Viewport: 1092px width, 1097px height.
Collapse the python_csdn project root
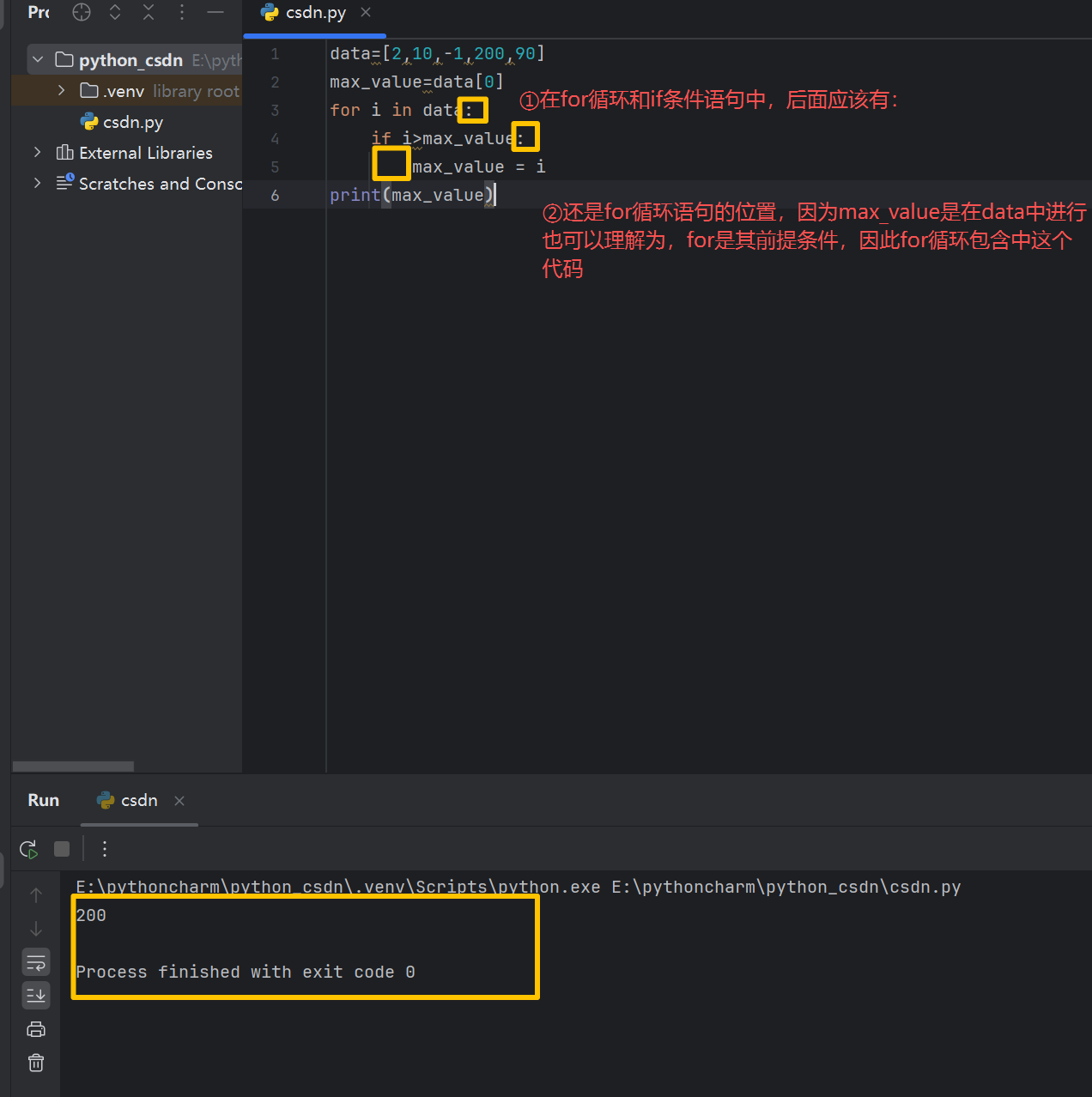pos(38,59)
